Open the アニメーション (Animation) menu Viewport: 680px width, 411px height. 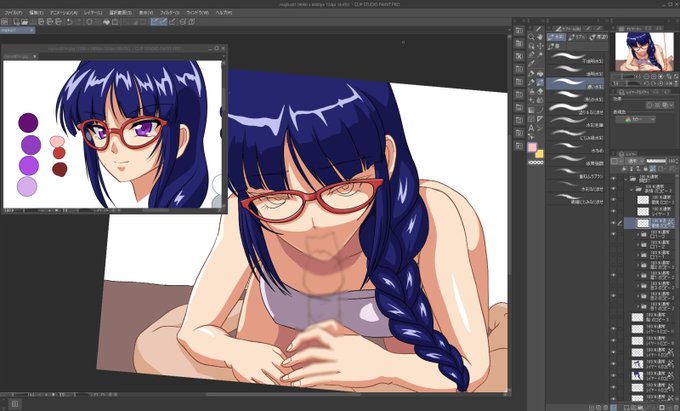(64, 13)
